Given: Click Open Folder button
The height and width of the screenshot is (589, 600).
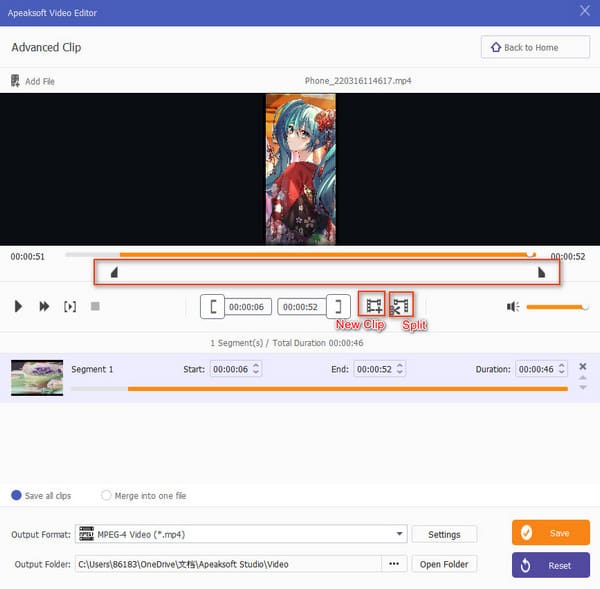Looking at the screenshot, I should coord(444,564).
